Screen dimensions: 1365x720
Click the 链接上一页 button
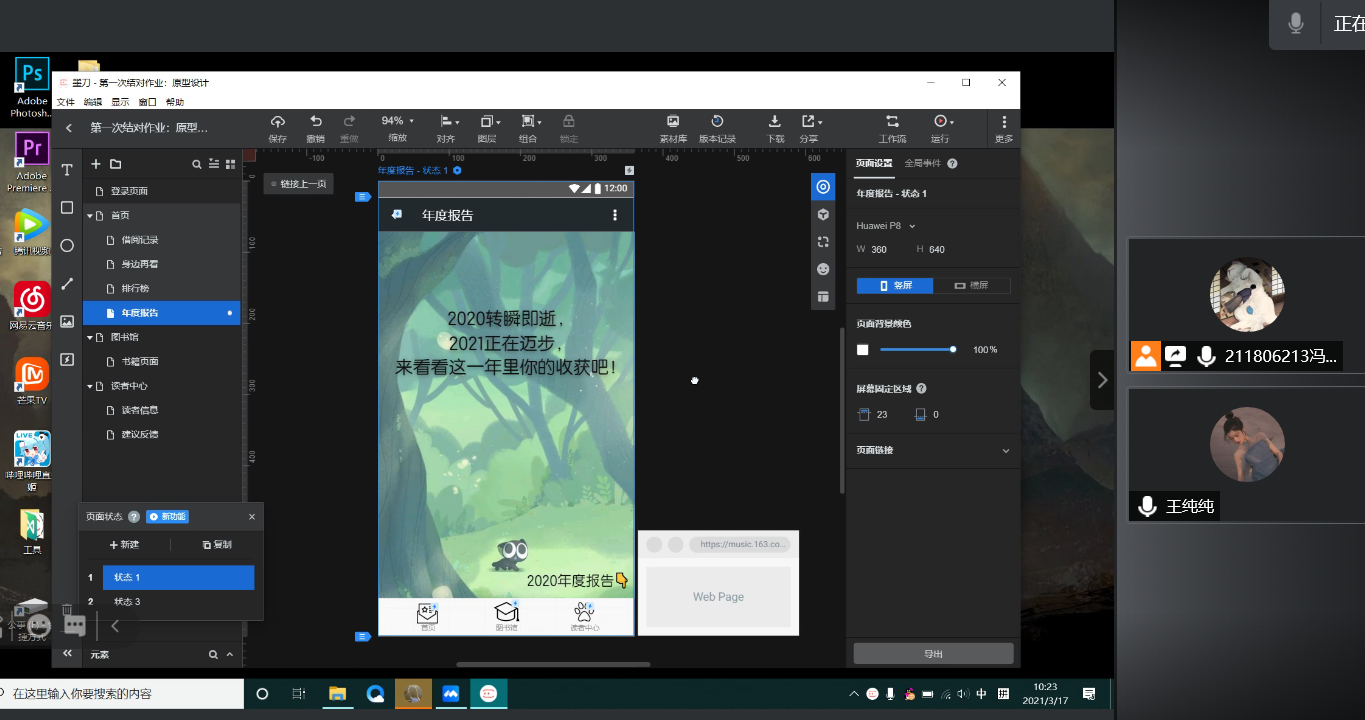[x=299, y=184]
